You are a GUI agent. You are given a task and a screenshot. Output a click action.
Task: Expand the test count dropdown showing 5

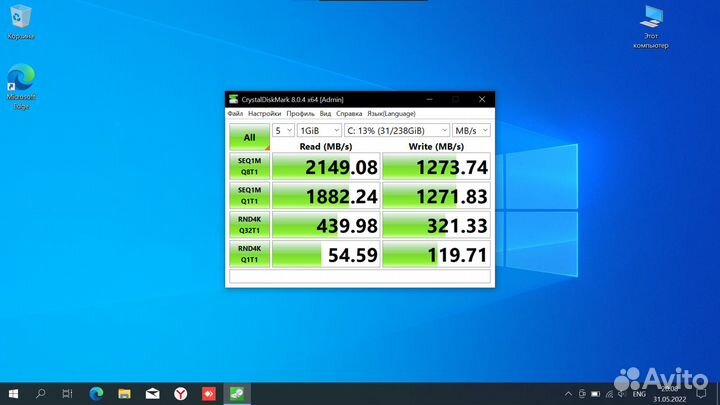click(283, 130)
